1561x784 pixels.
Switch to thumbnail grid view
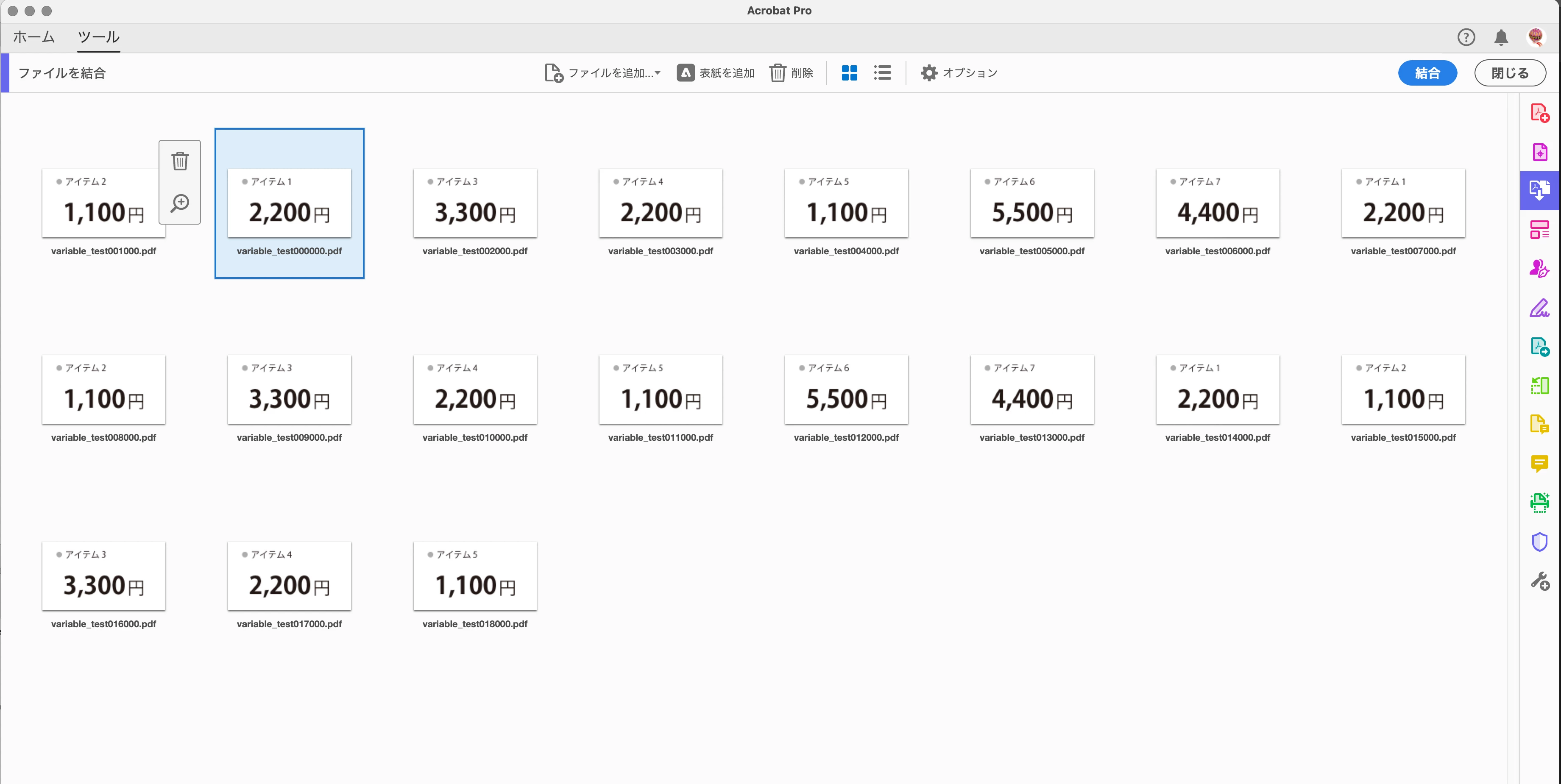(x=849, y=73)
